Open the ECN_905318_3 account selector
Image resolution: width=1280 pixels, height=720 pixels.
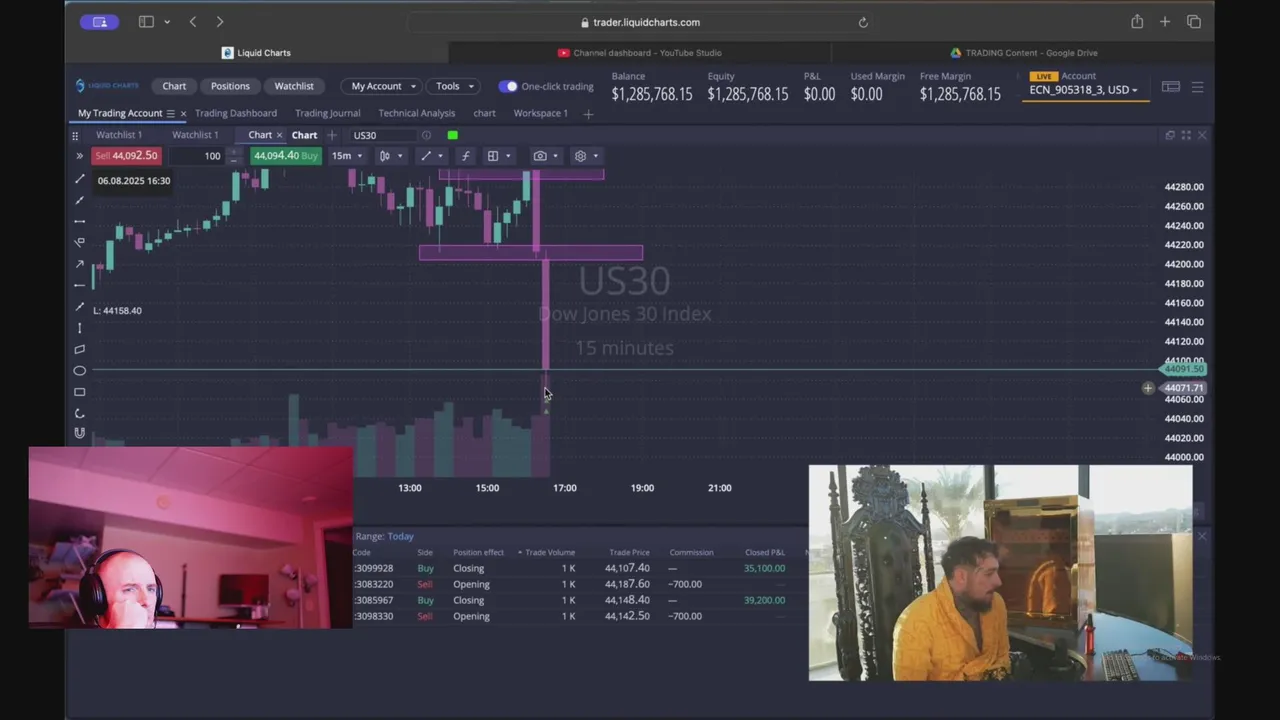[1084, 90]
